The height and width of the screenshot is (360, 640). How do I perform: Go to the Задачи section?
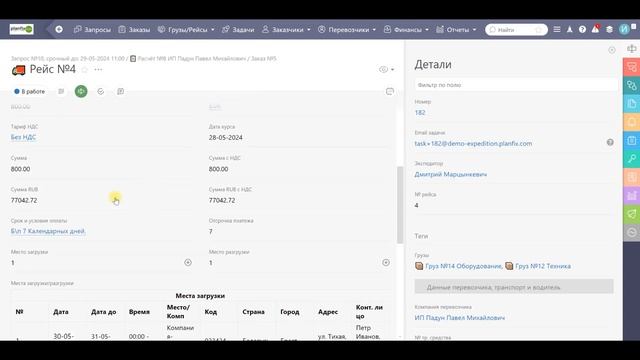[x=238, y=29]
